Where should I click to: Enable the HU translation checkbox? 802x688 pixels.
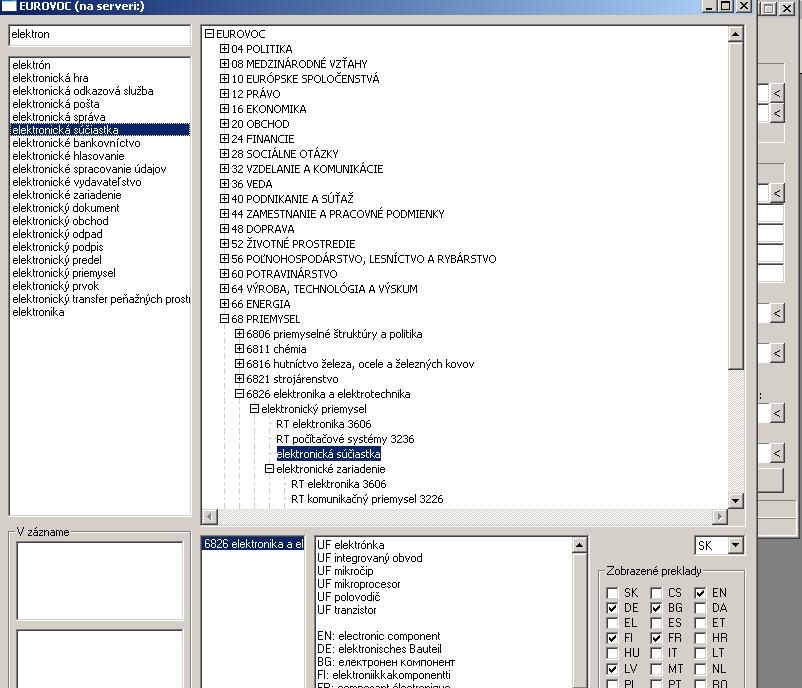click(x=612, y=653)
